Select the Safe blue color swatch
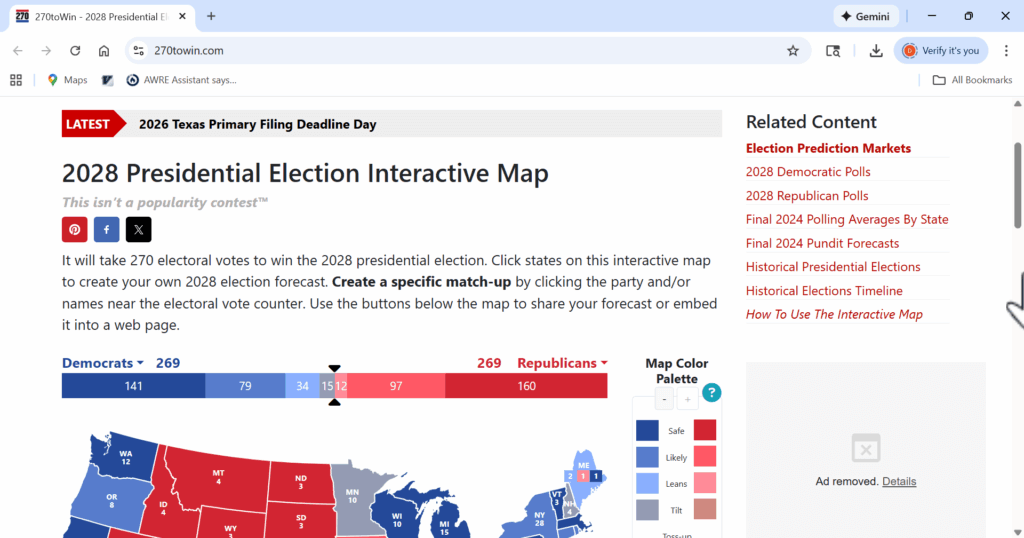The width and height of the screenshot is (1024, 538). pos(647,431)
